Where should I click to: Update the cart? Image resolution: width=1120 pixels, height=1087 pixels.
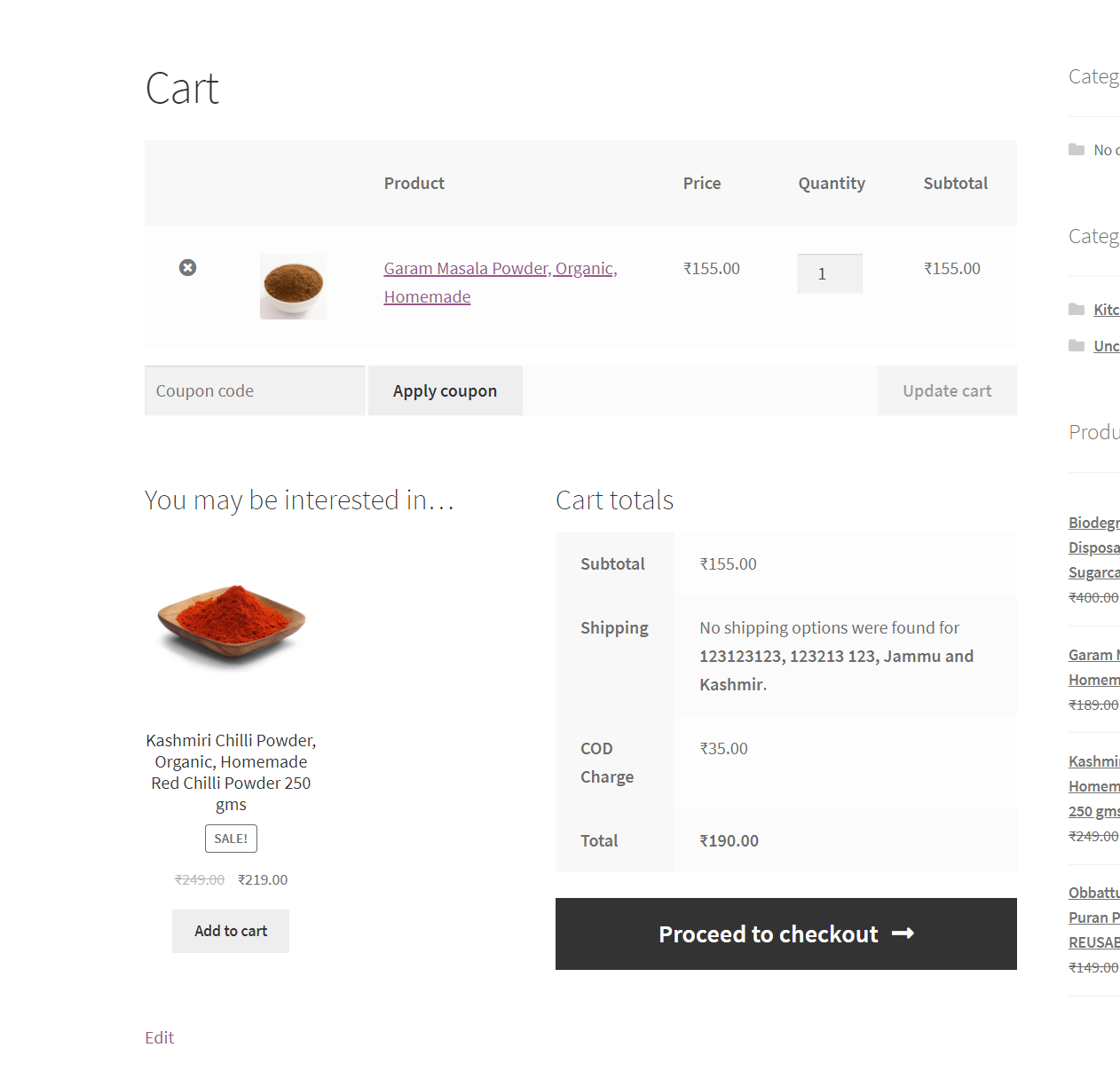[x=947, y=390]
